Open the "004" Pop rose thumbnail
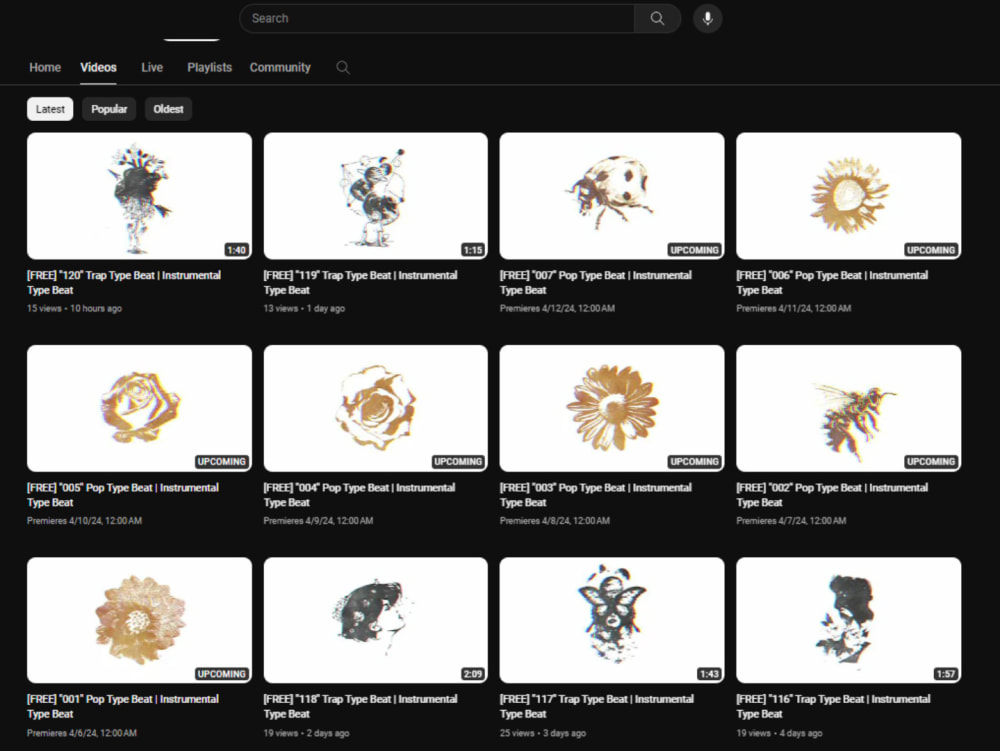Screen dimensions: 1000x751 376,408
